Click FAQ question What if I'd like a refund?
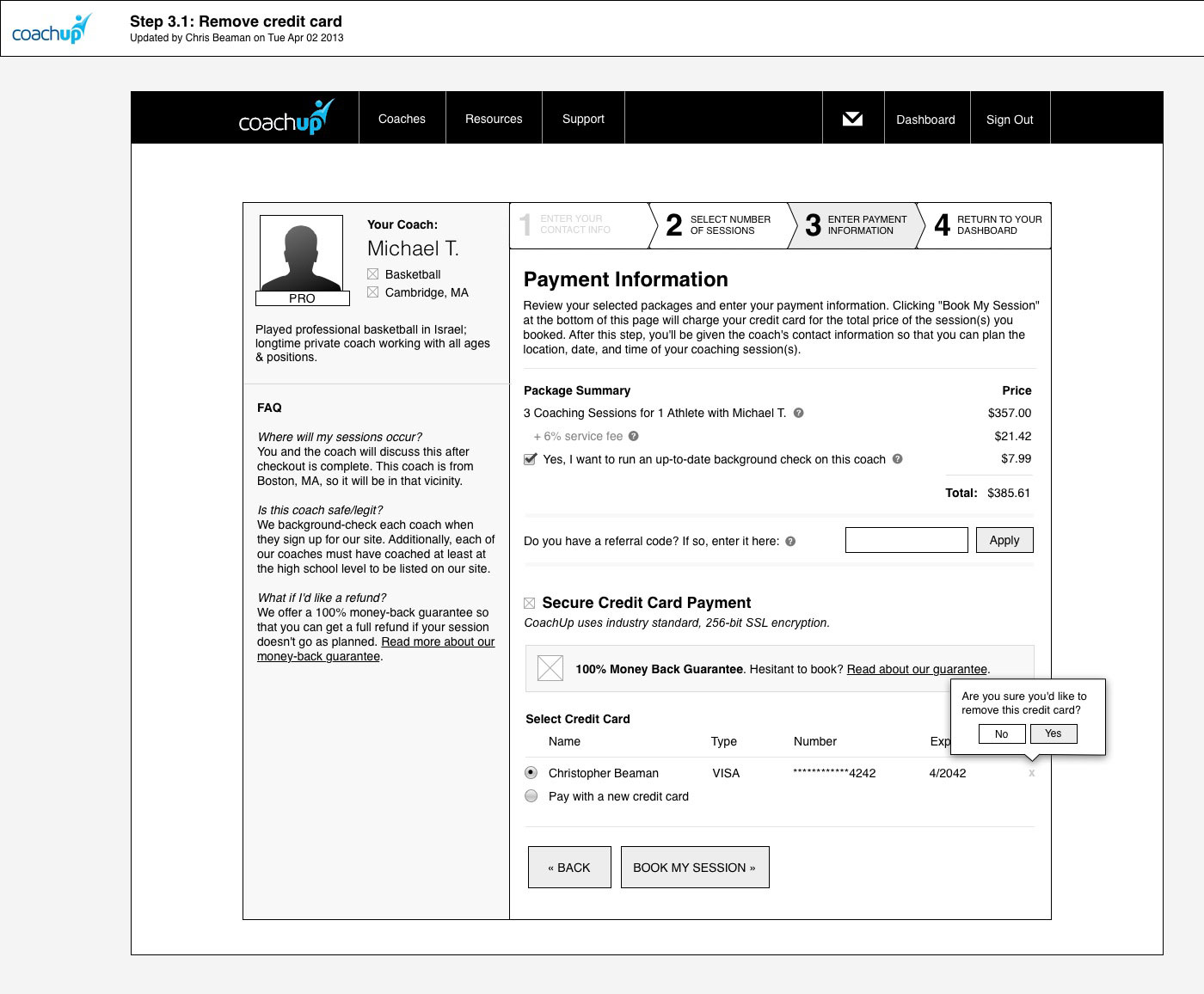This screenshot has height=994, width=1204. point(322,598)
